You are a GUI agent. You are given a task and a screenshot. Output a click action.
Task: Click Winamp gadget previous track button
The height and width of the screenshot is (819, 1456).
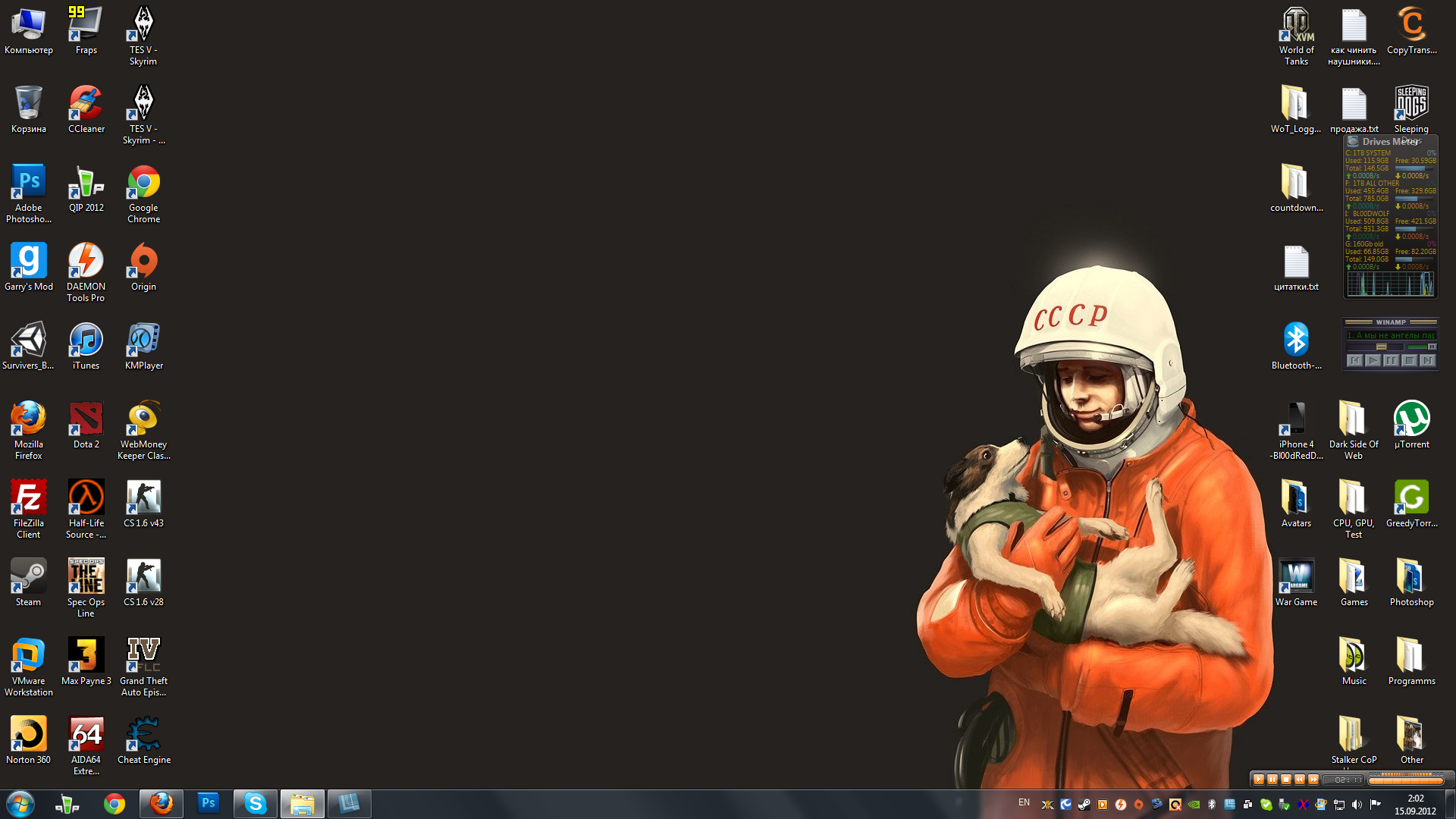pos(1355,360)
